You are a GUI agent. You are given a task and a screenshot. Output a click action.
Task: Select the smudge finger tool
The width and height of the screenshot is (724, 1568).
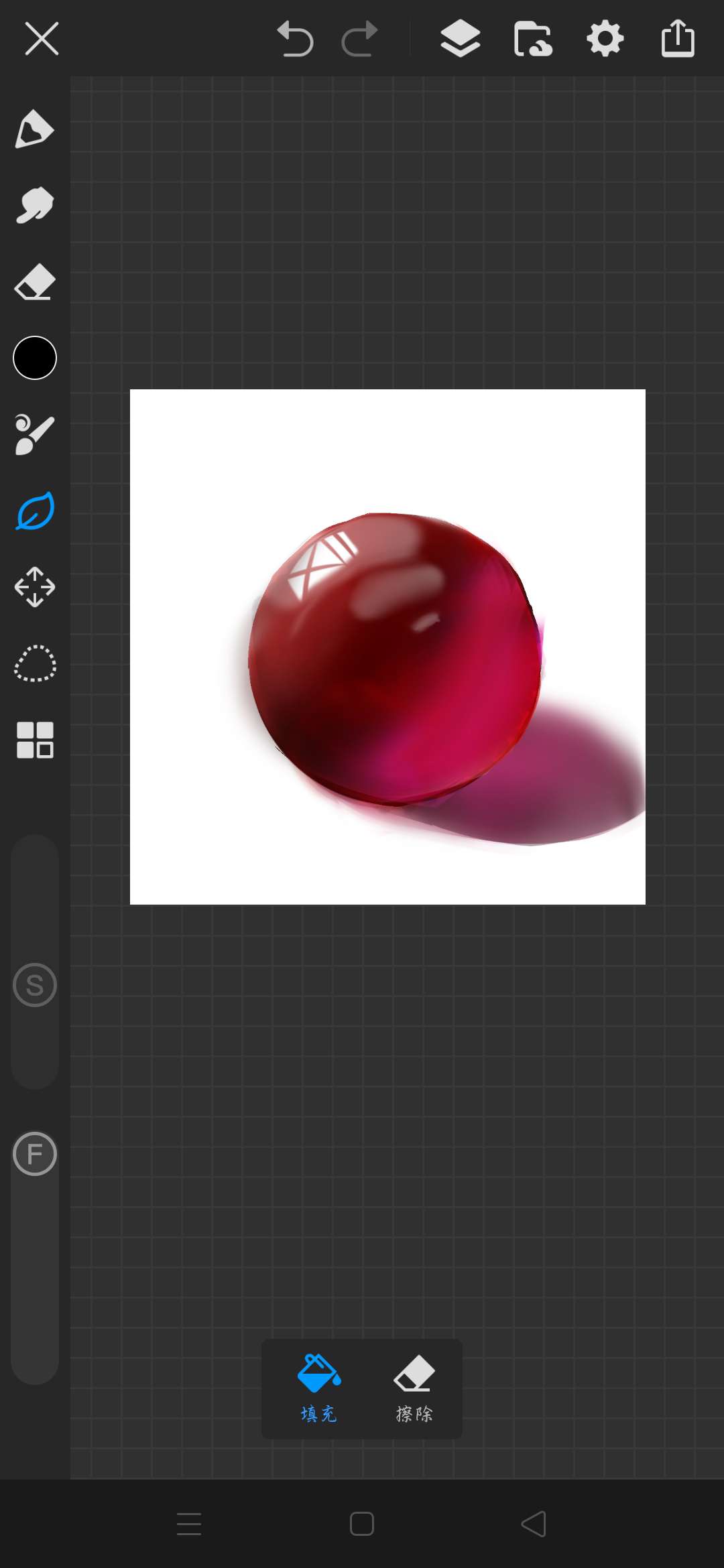[34, 205]
